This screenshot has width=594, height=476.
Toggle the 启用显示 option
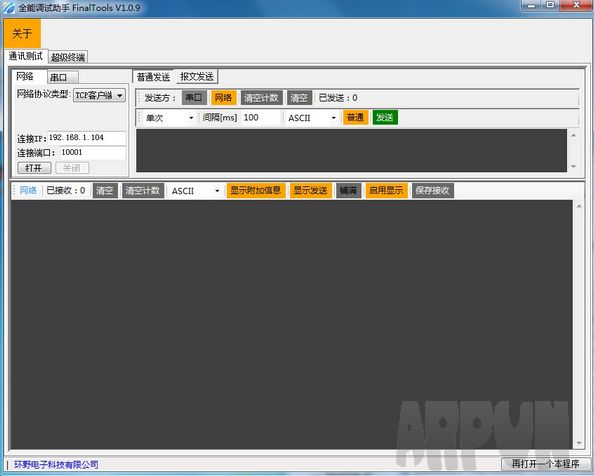click(386, 190)
